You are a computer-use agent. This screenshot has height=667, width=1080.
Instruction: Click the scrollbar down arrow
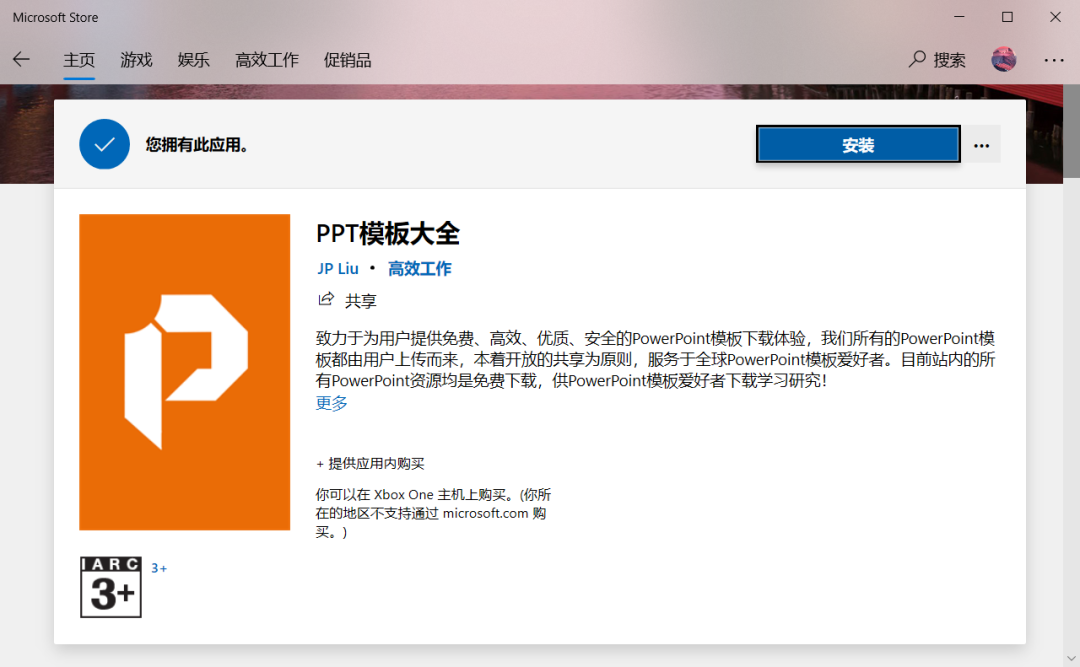pyautogui.click(x=1072, y=658)
